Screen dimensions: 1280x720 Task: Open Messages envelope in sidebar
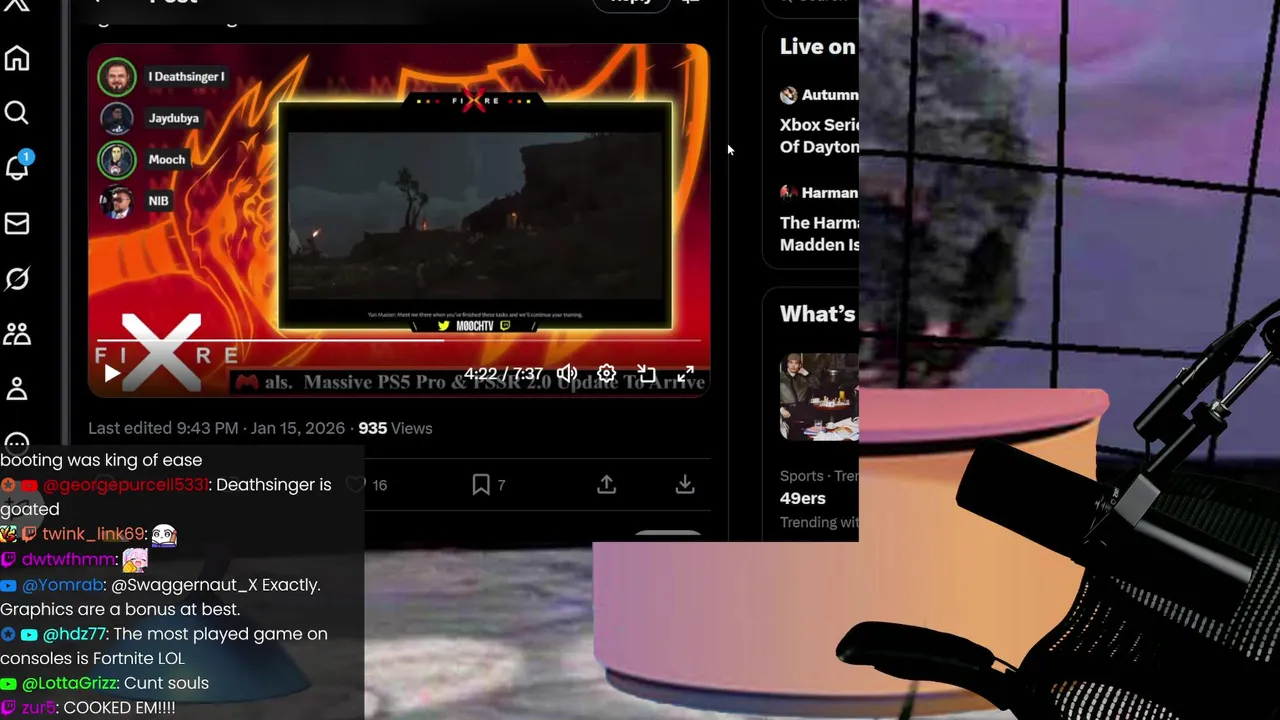[17, 223]
